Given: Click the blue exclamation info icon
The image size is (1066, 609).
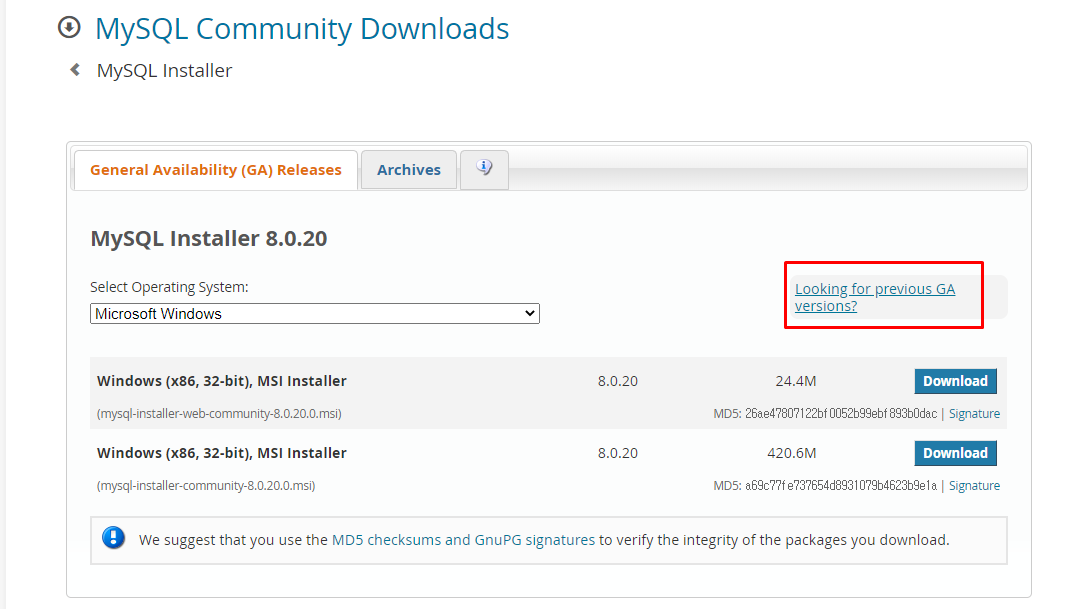Looking at the screenshot, I should [x=114, y=538].
